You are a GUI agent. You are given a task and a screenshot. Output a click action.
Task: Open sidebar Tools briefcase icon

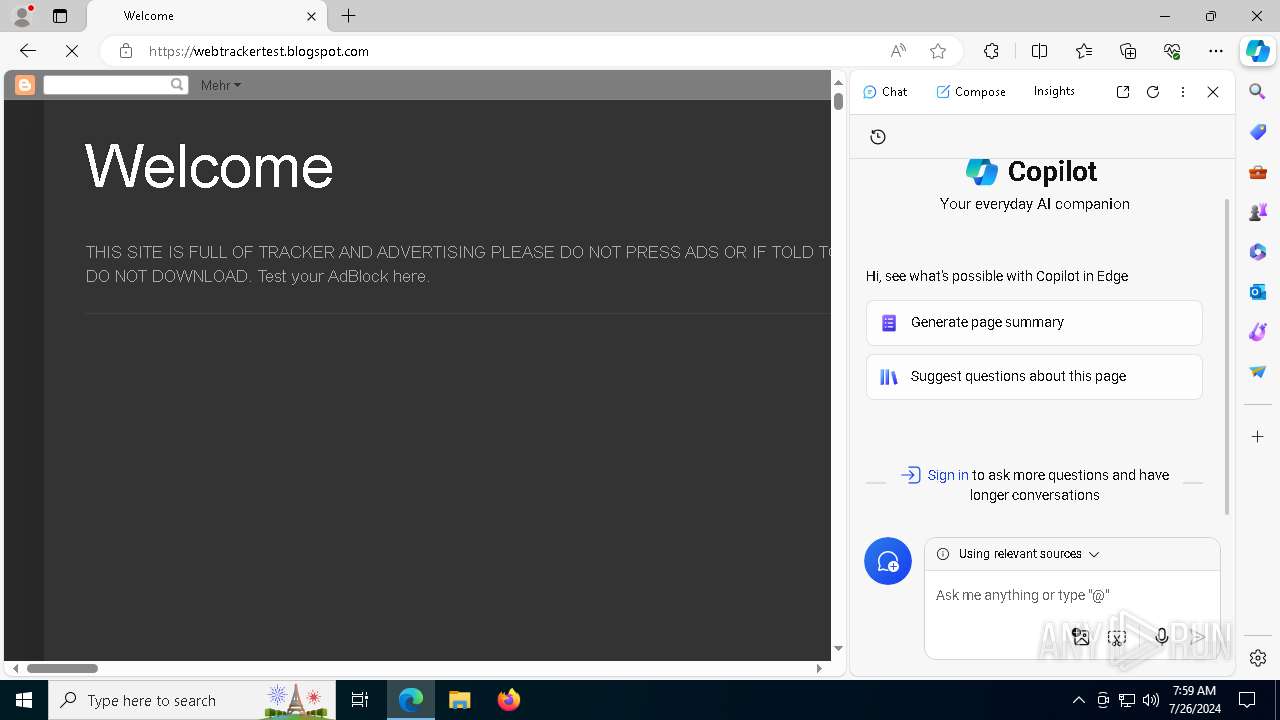coord(1258,172)
